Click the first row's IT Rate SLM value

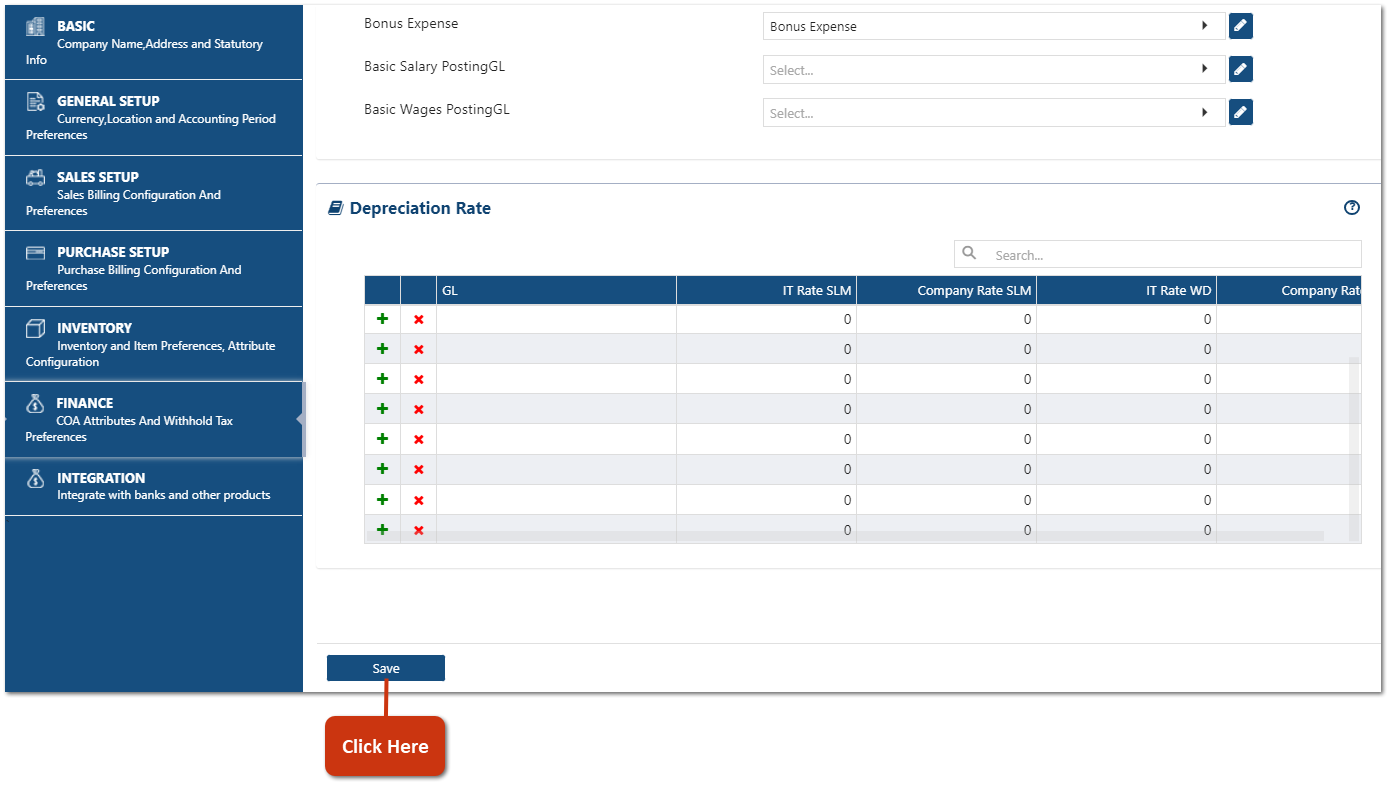click(x=766, y=319)
